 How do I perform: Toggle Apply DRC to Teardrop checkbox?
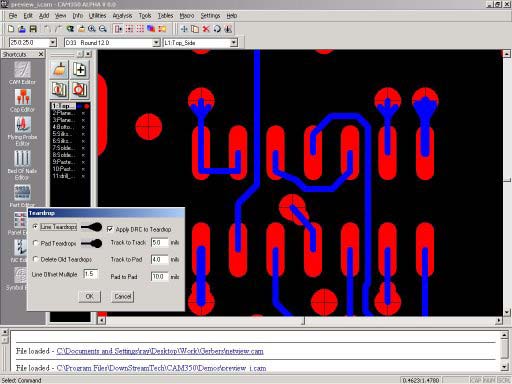click(110, 229)
